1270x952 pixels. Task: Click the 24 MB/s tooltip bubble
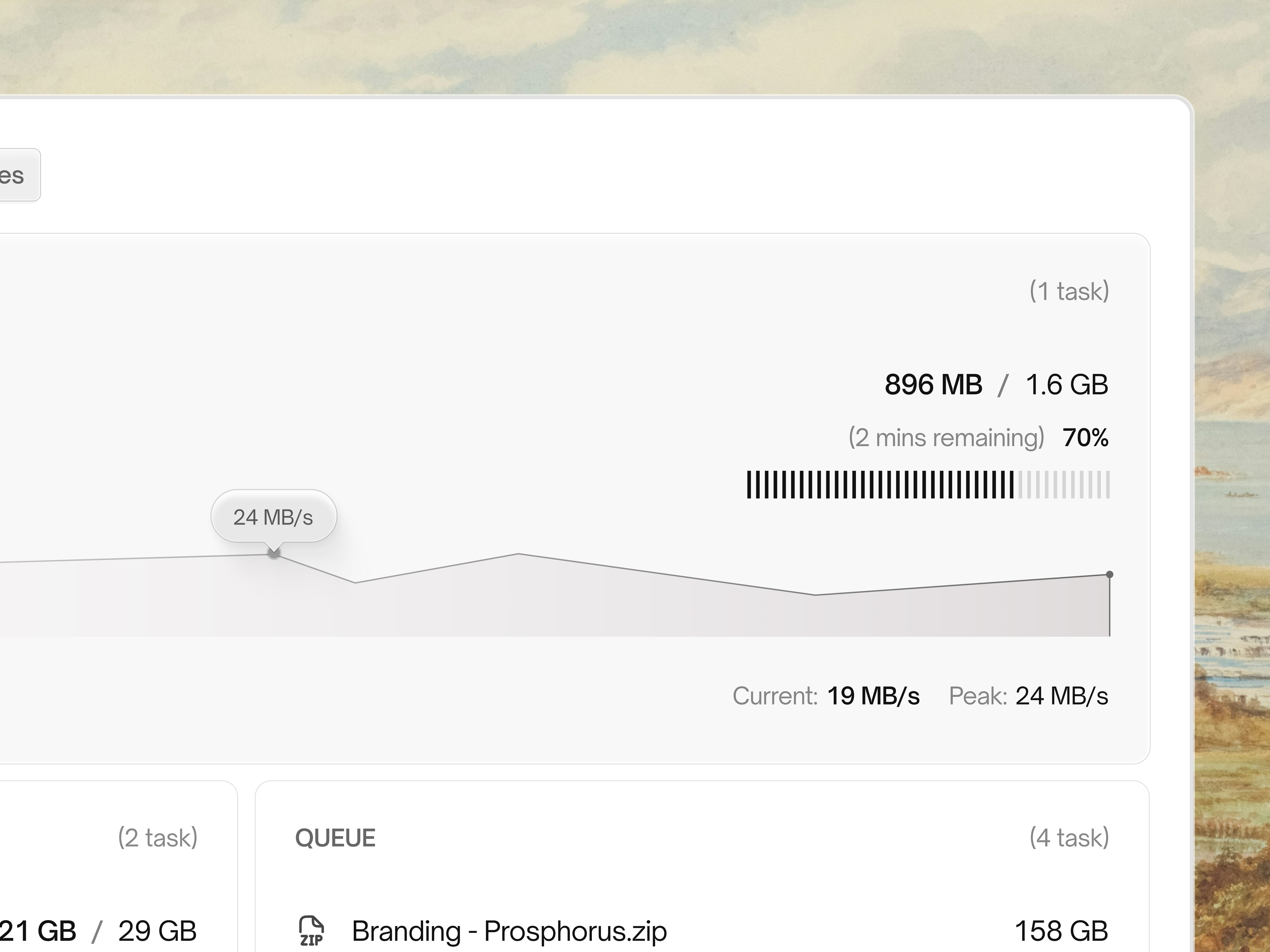click(x=273, y=517)
